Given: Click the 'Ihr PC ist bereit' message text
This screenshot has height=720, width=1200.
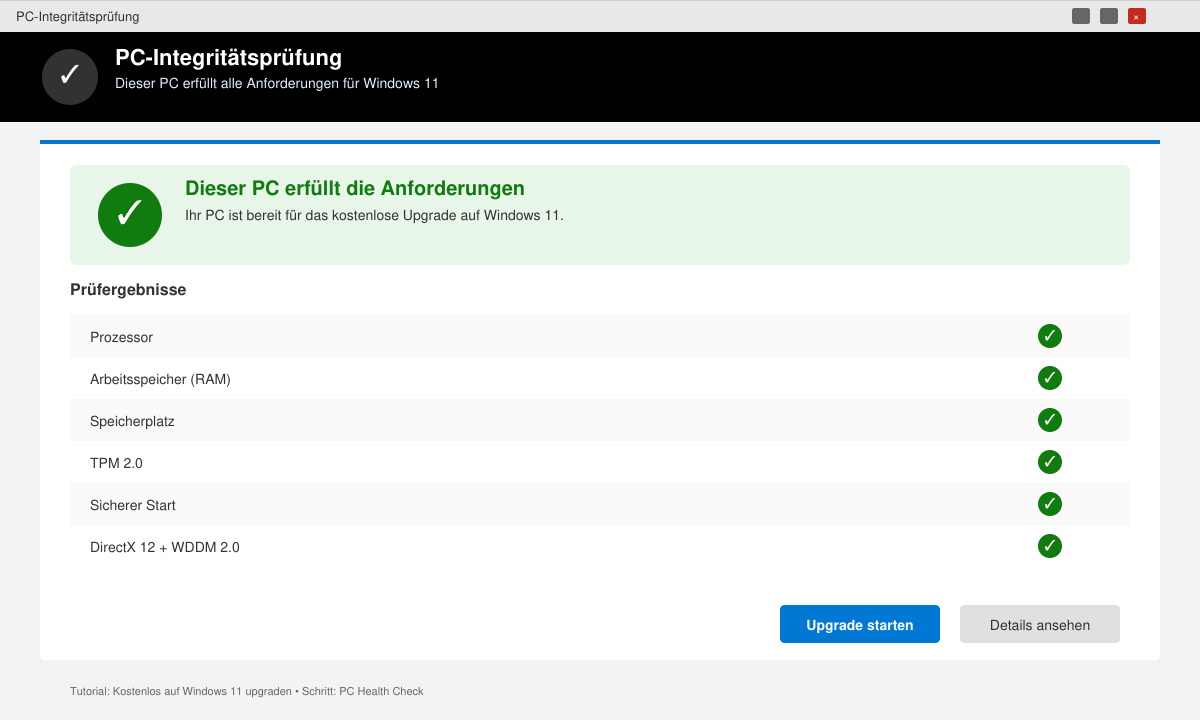Looking at the screenshot, I should [375, 215].
